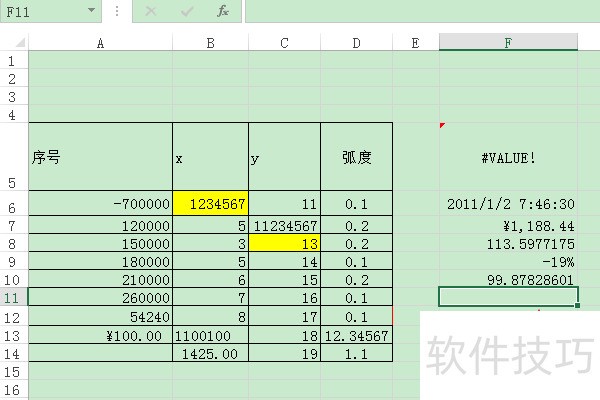Click the formula bar options dots handle

117,11
